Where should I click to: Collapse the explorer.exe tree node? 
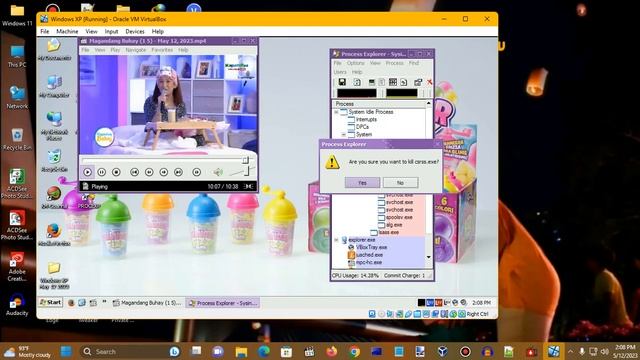point(336,240)
